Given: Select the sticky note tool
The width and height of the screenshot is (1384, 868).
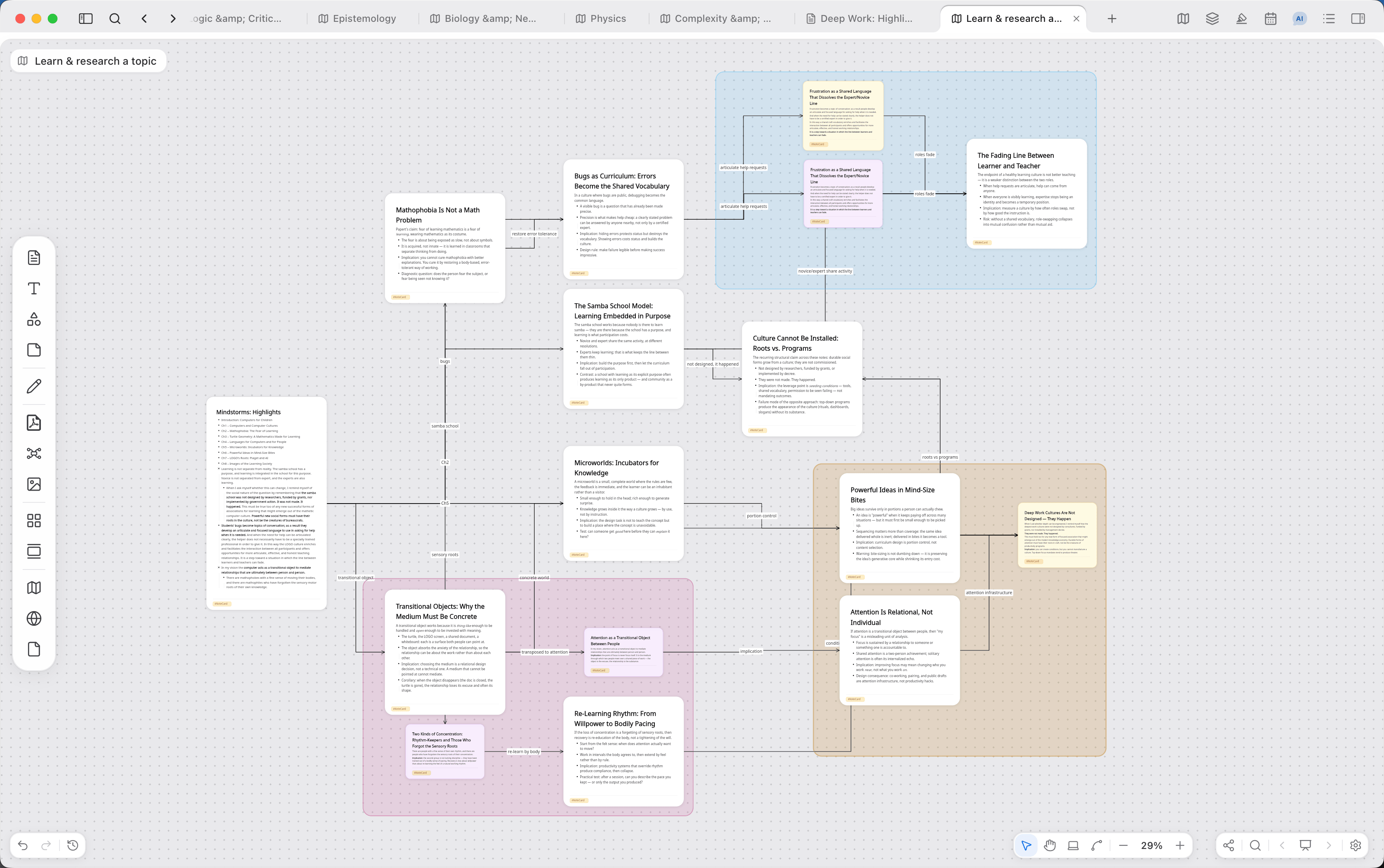Looking at the screenshot, I should pos(34,349).
